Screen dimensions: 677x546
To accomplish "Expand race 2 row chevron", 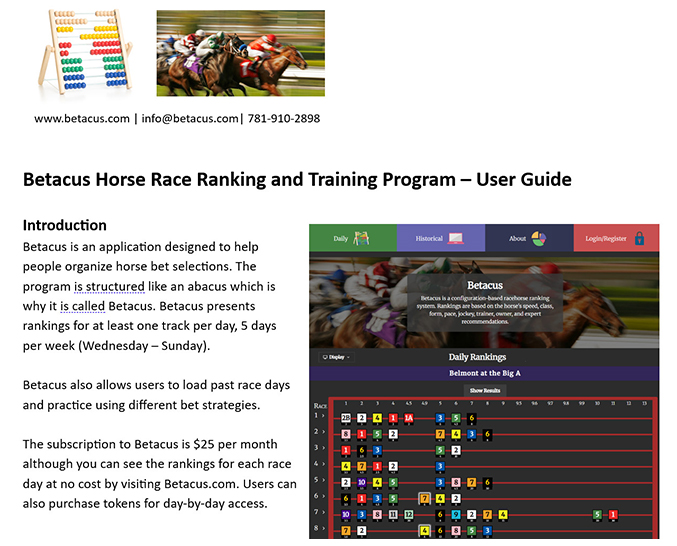I will click(323, 432).
